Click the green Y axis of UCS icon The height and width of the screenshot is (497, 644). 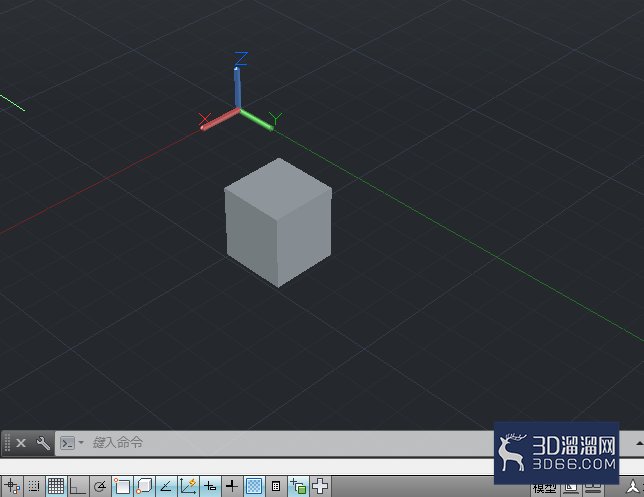[256, 120]
